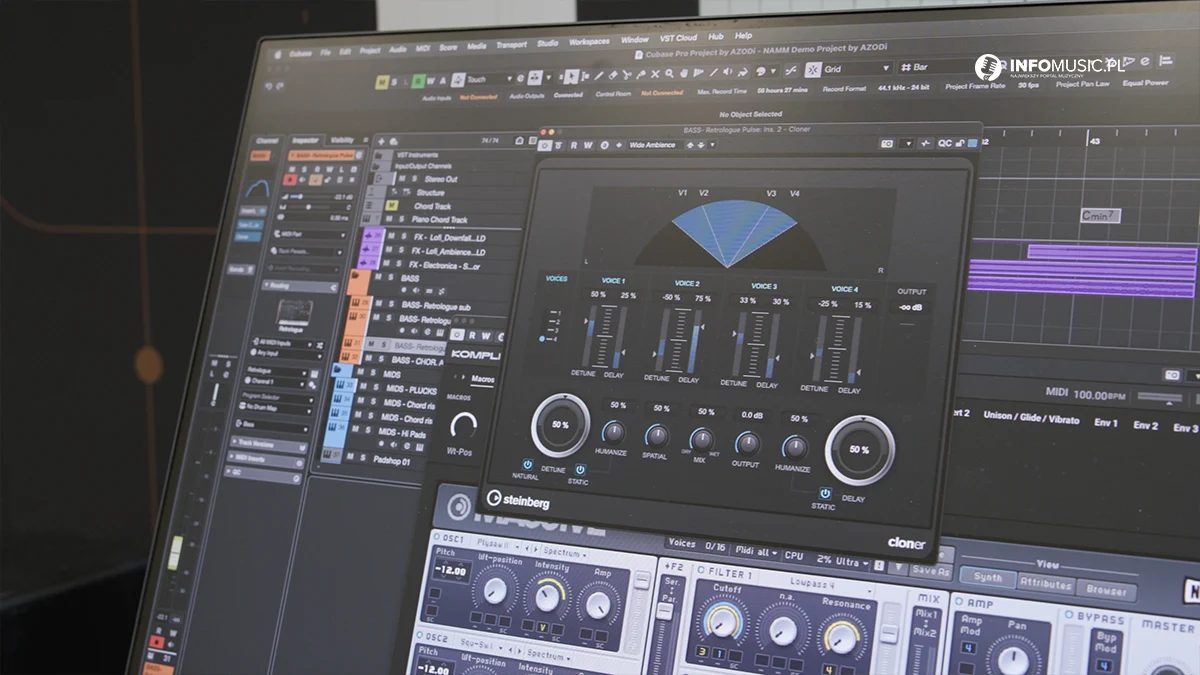The height and width of the screenshot is (675, 1200).
Task: Switch to Visibility tab
Action: tap(342, 141)
